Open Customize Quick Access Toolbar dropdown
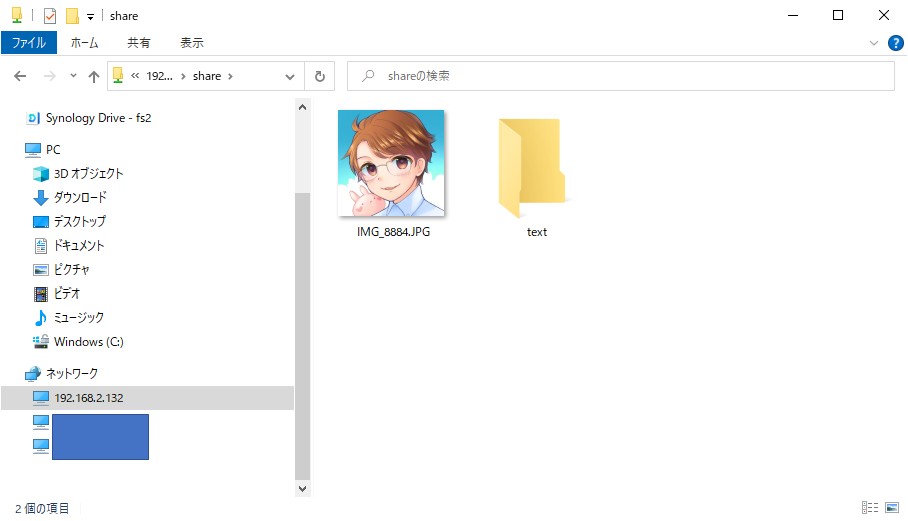908x521 pixels. 90,16
